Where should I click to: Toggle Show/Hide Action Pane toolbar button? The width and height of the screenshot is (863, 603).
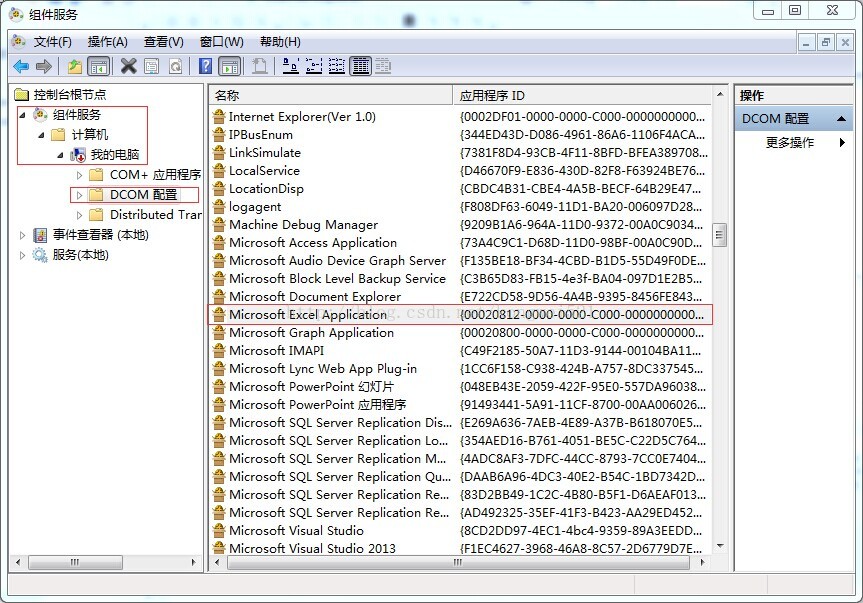[x=231, y=67]
